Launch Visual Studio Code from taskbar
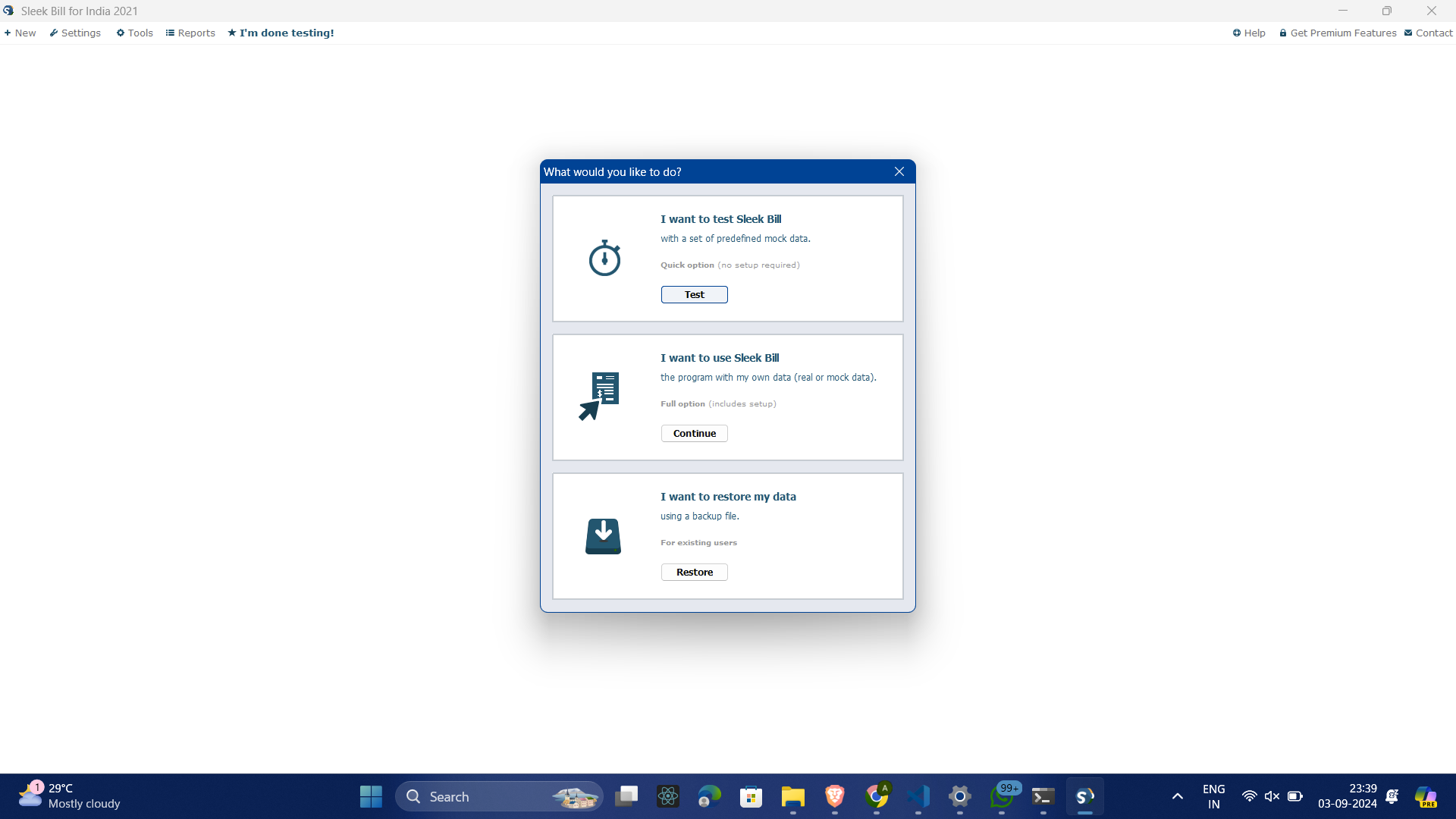The height and width of the screenshot is (819, 1456). click(918, 796)
